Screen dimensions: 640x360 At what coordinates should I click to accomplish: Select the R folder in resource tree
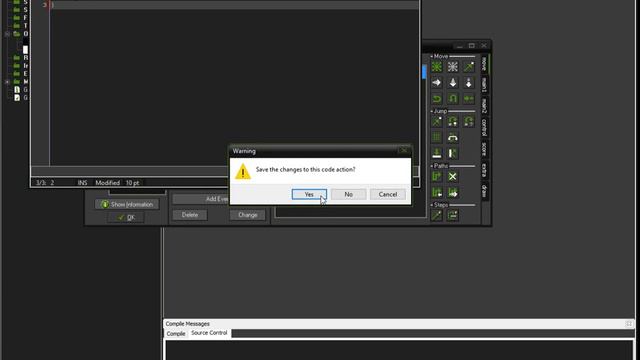20,58
